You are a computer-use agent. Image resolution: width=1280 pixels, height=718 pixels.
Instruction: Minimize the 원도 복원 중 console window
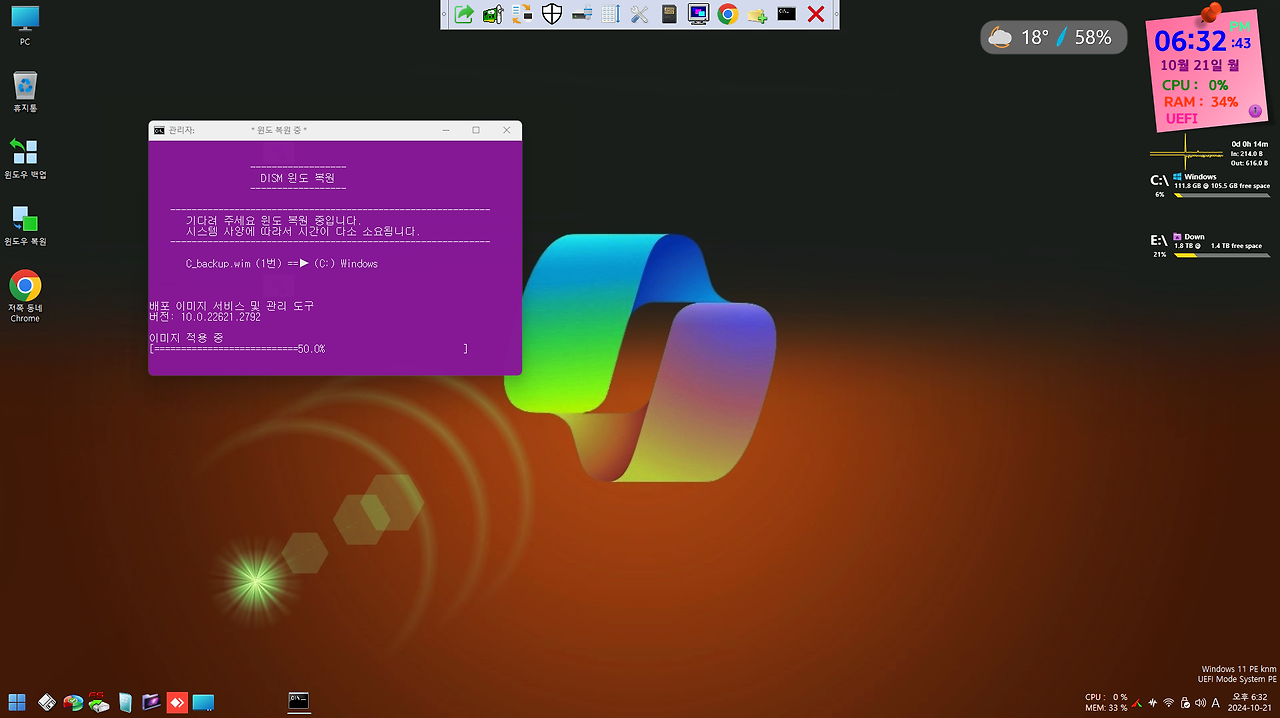(x=445, y=130)
